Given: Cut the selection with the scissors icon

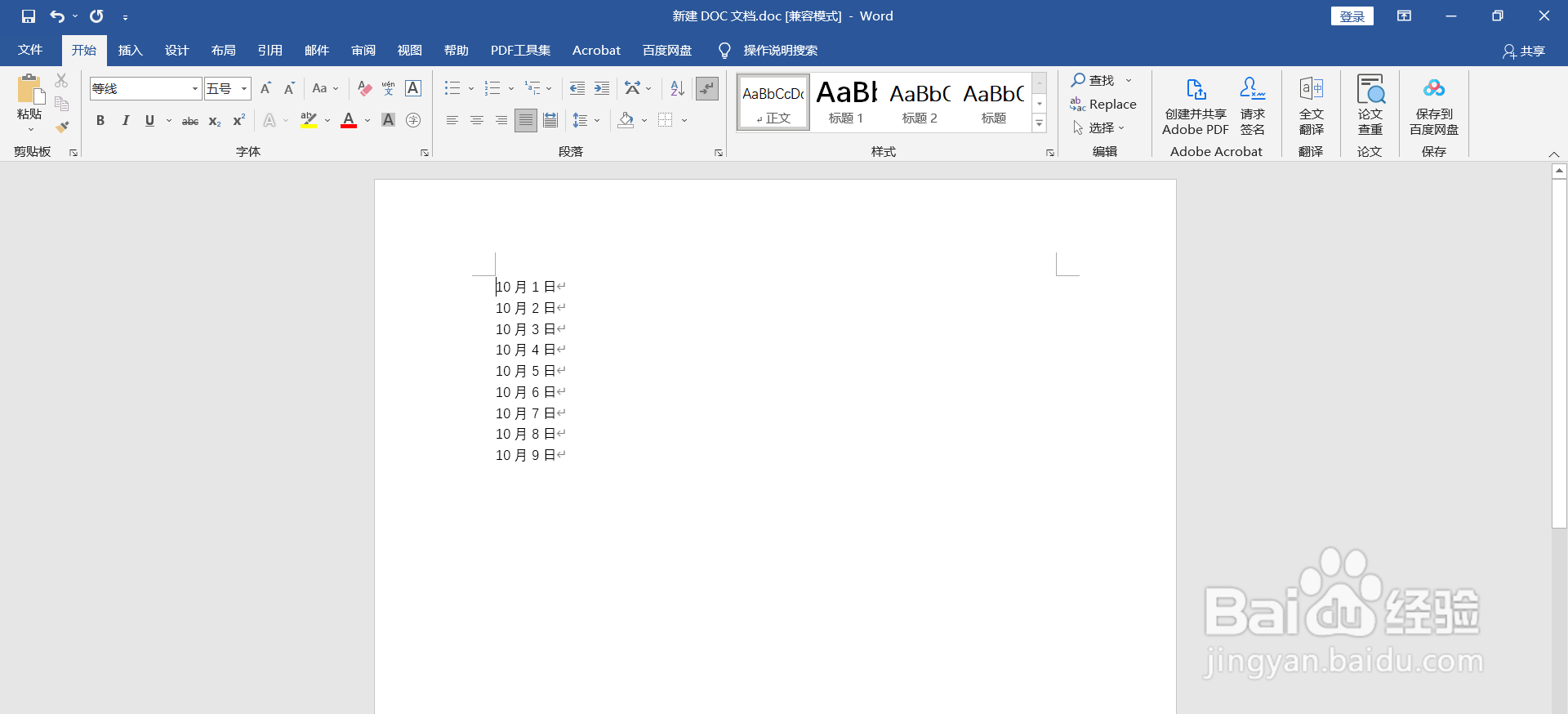Looking at the screenshot, I should click(x=61, y=81).
